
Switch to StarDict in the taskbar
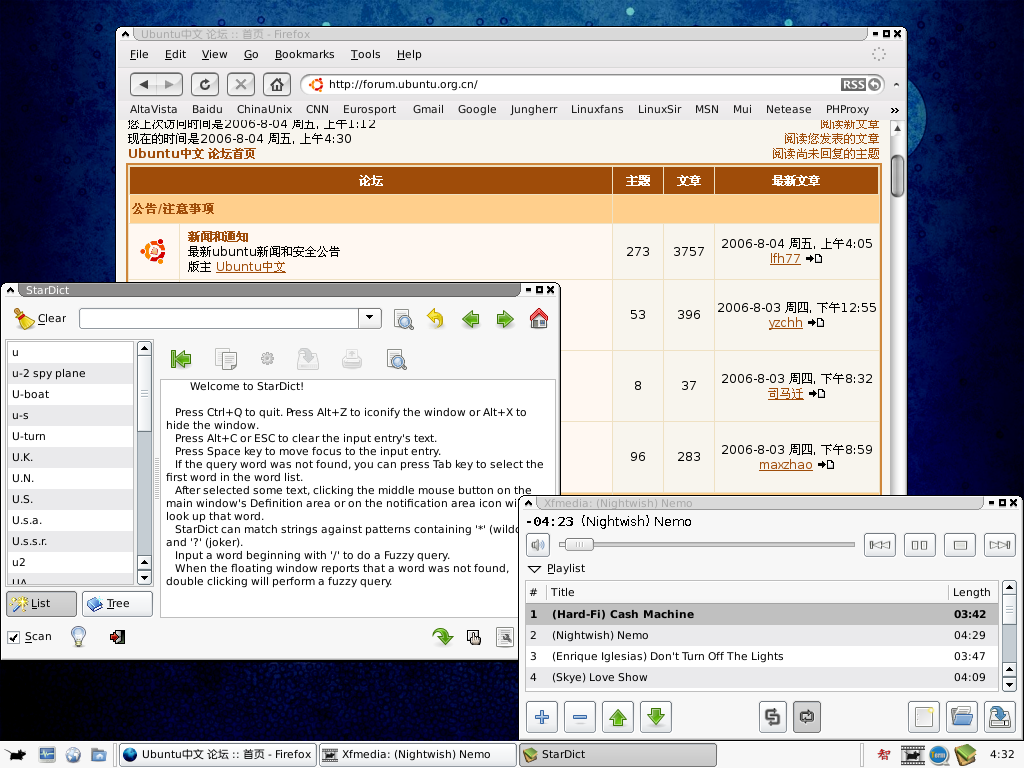(x=618, y=754)
